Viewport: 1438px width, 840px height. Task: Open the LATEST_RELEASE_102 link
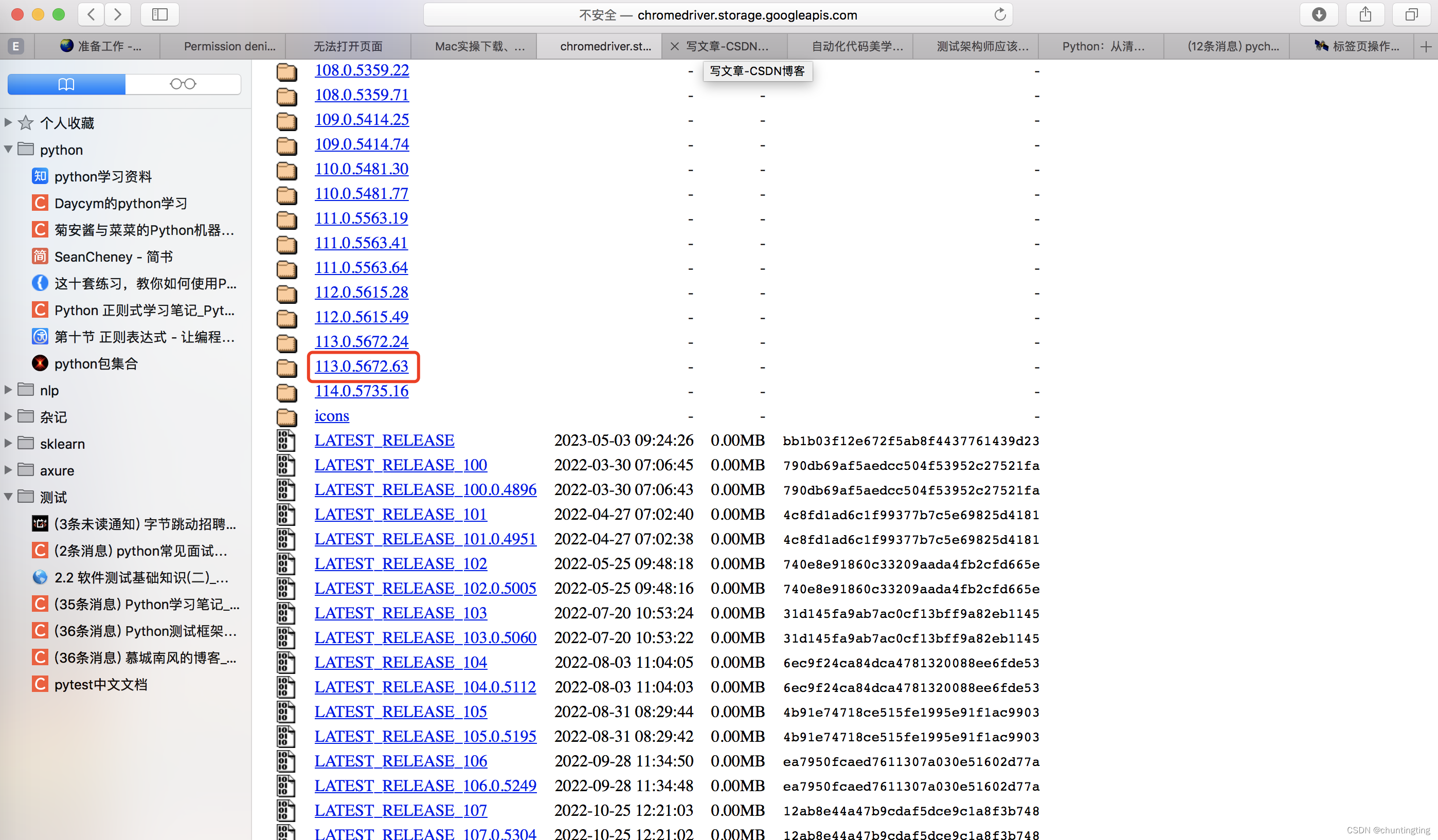(401, 563)
